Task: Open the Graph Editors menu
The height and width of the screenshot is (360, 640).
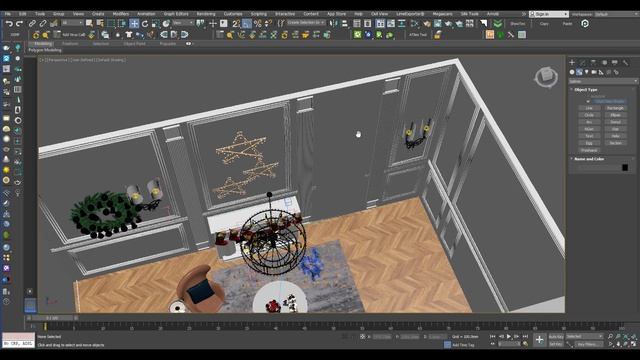Action: [x=176, y=14]
